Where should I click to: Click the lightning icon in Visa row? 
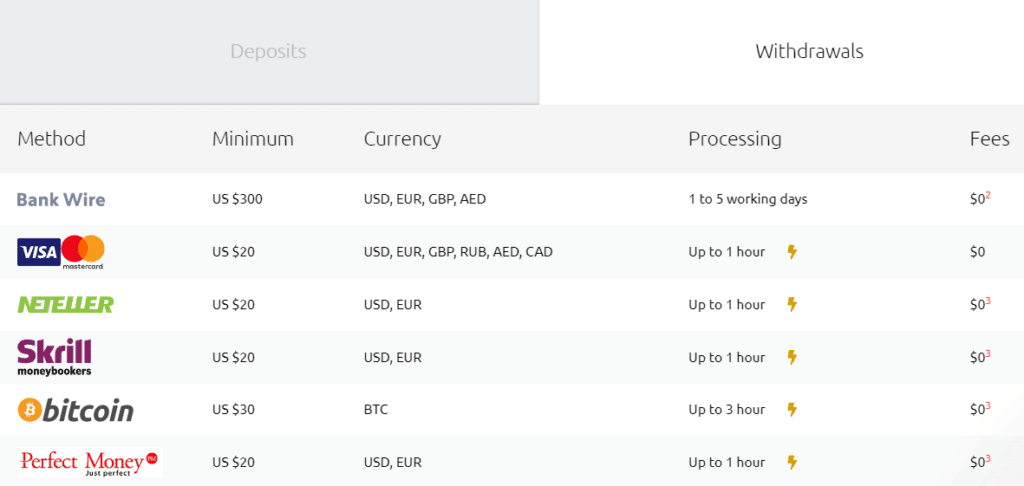click(792, 252)
